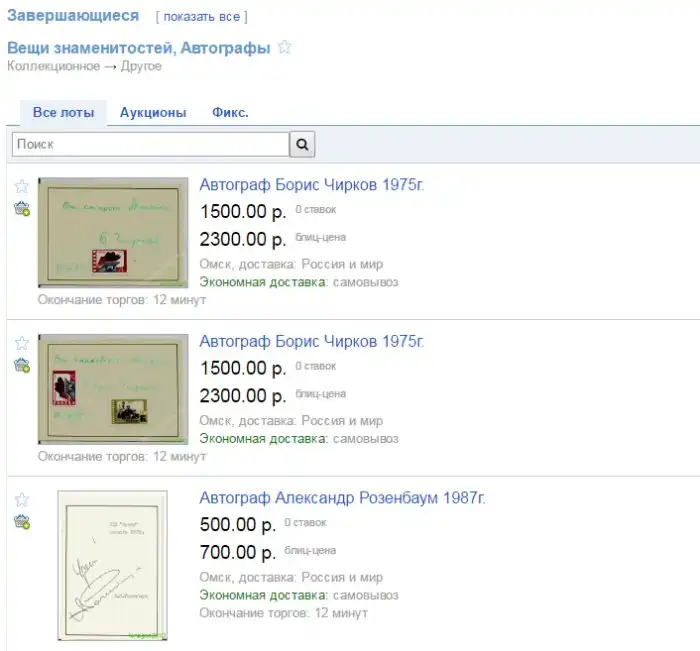Favorite the category 'Вещи знаменитостей, Автографы' via its star
Screen dimensions: 700x651
pyautogui.click(x=284, y=47)
